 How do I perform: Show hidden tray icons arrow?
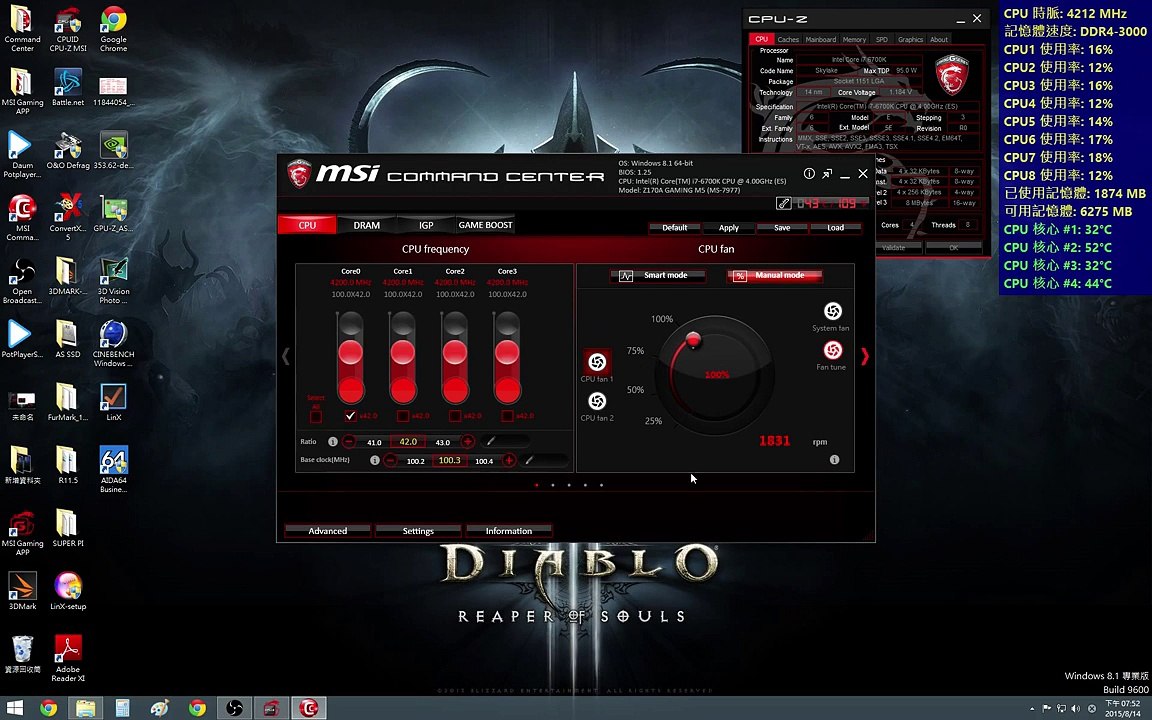click(1032, 709)
